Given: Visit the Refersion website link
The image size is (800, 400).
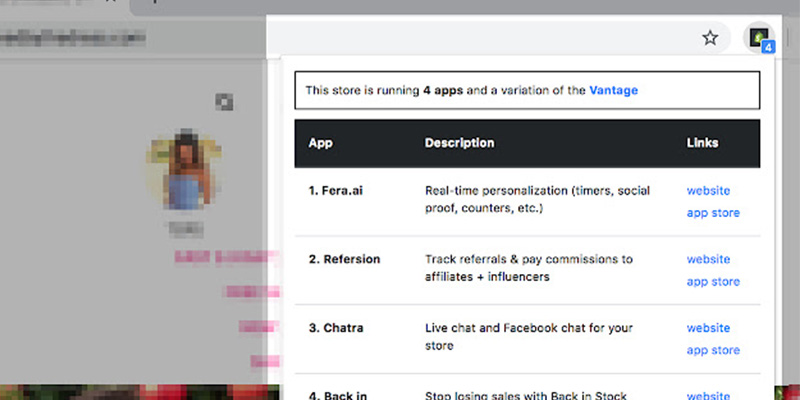Looking at the screenshot, I should pos(708,259).
